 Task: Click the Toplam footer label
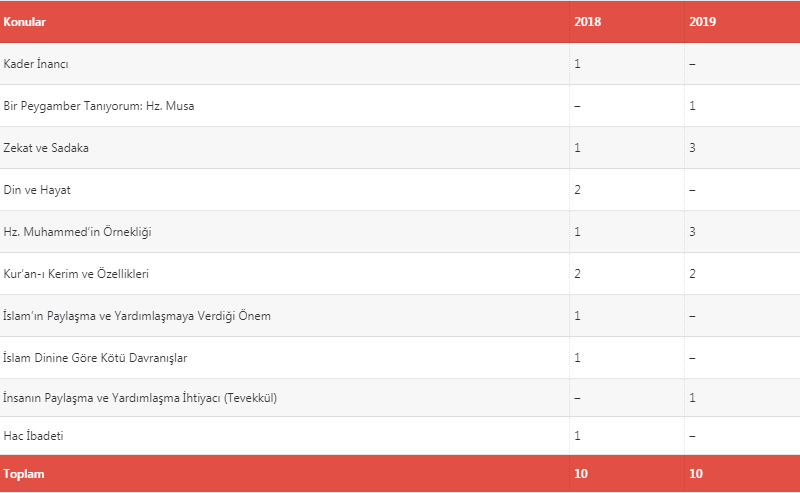click(x=23, y=474)
